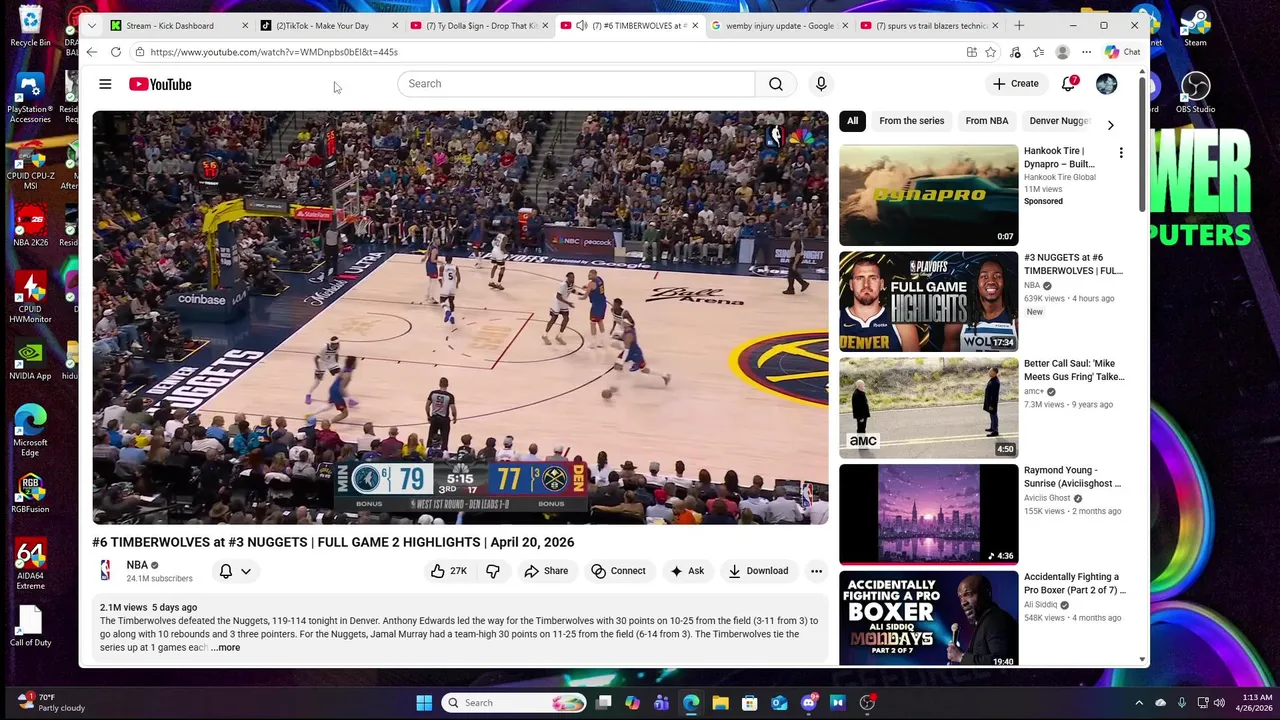Add page to favorites star icon
The image size is (1280, 720).
(x=990, y=52)
